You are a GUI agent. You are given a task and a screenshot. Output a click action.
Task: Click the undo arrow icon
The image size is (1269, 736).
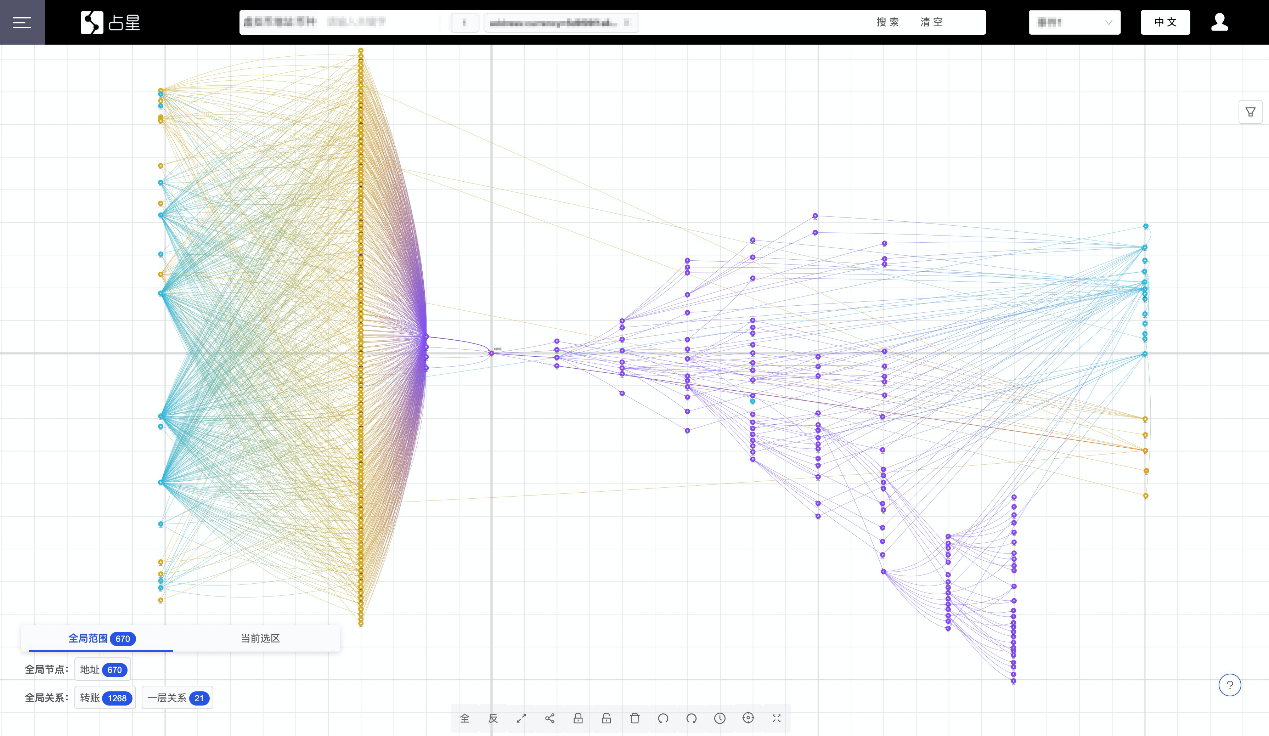[x=663, y=718]
